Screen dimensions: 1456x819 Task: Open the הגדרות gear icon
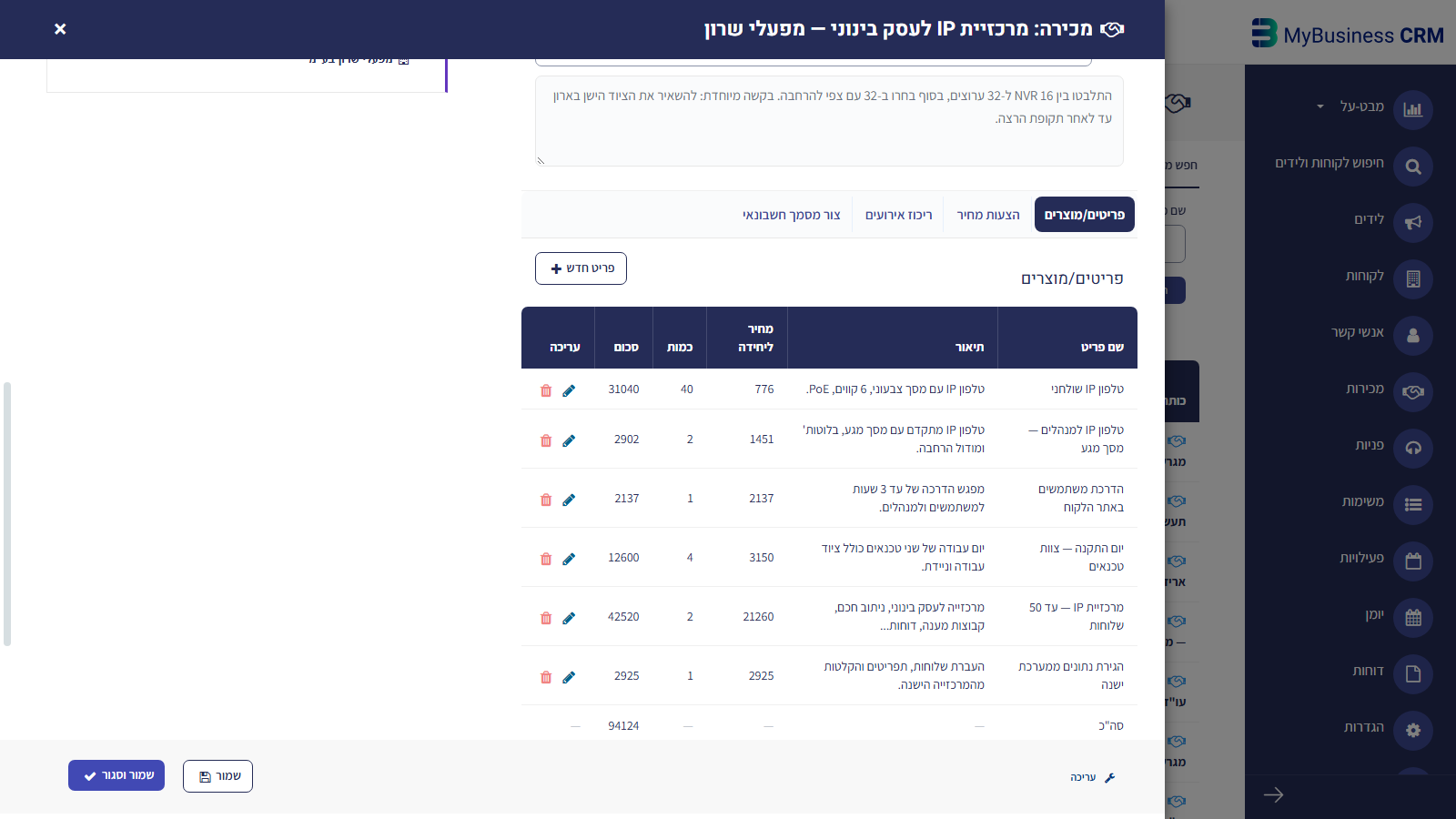1413,731
